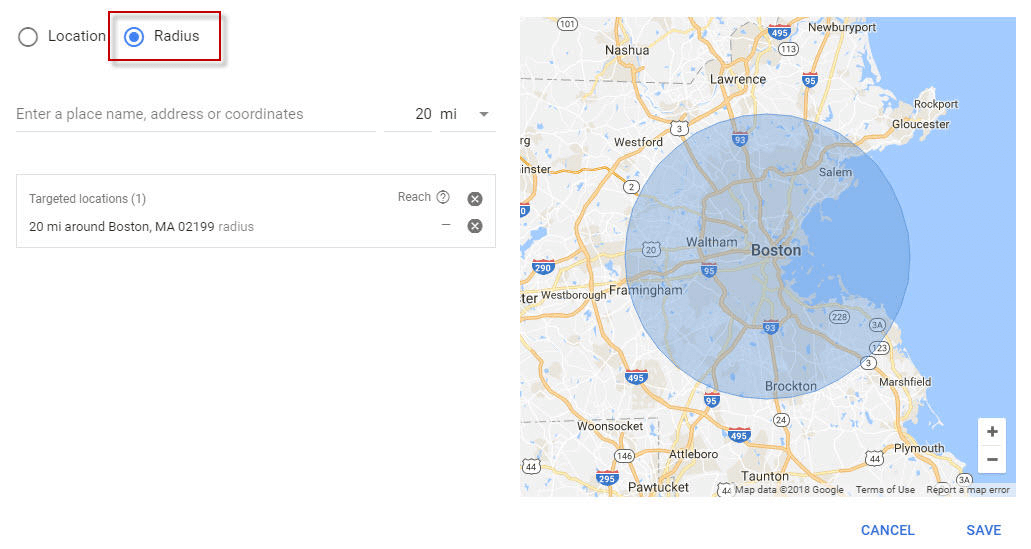Screen dimensions: 1031x549
Task: Click the I-295 shield near Pawtucket
Action: click(x=607, y=478)
